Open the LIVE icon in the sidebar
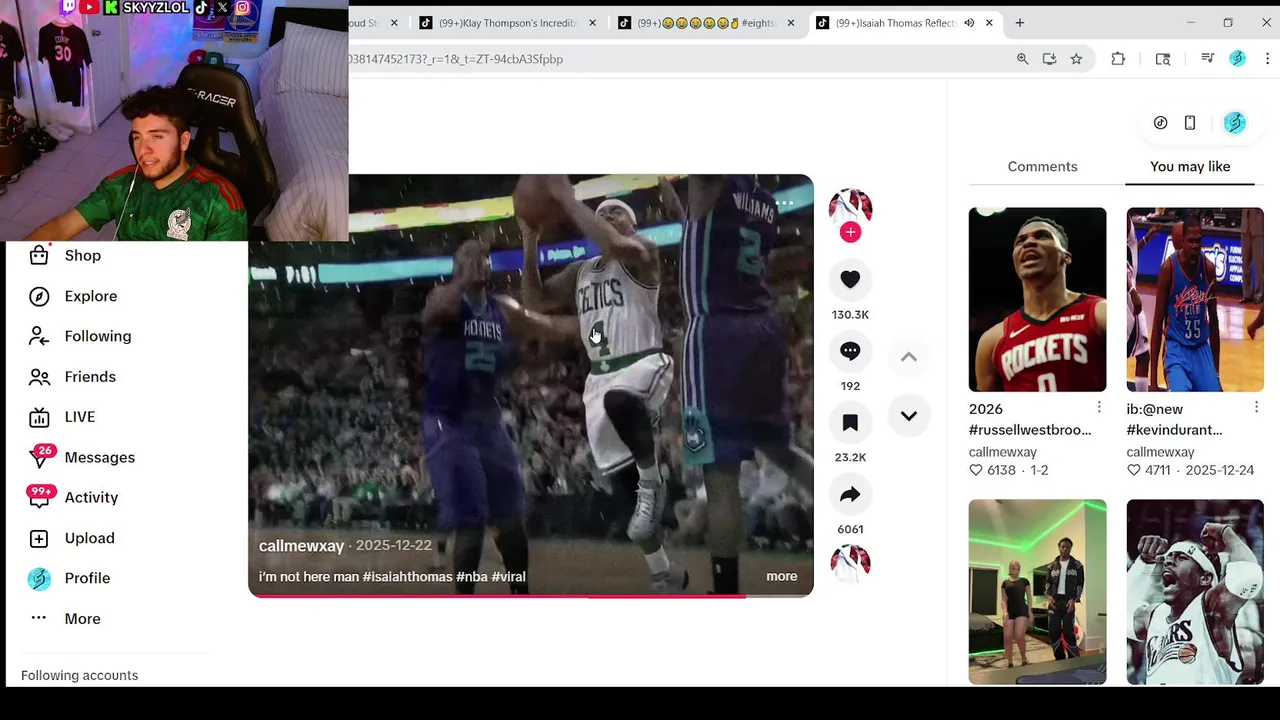The height and width of the screenshot is (720, 1280). tap(38, 417)
